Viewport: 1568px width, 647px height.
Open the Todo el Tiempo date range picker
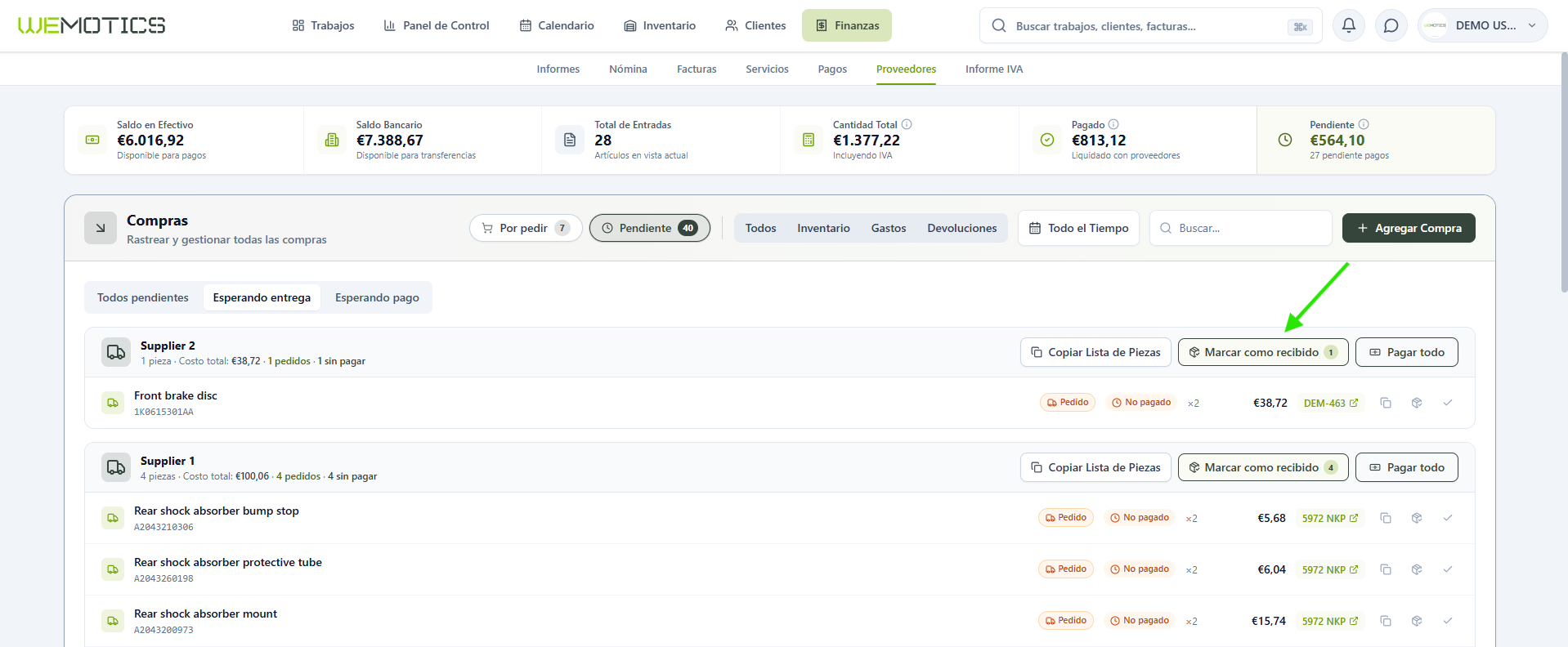click(x=1078, y=228)
